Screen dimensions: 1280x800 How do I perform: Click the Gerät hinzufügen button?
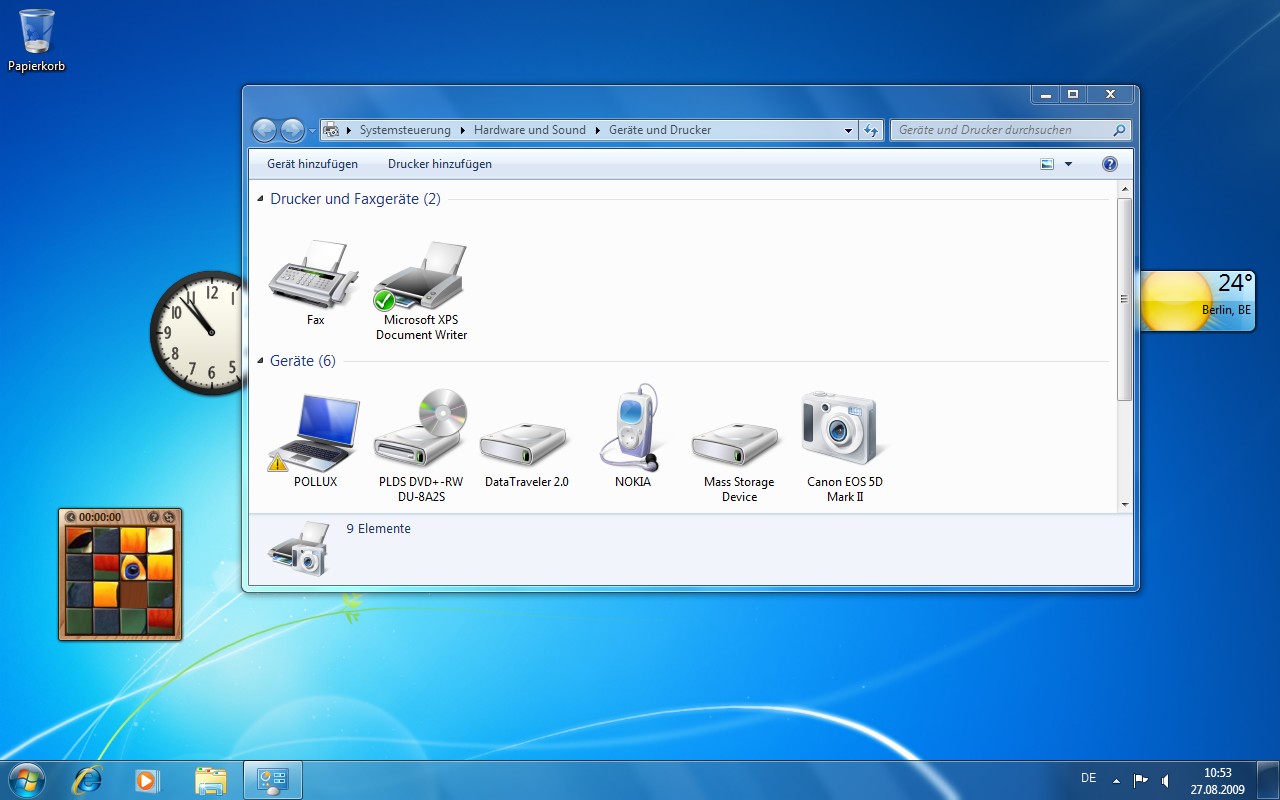(312, 163)
